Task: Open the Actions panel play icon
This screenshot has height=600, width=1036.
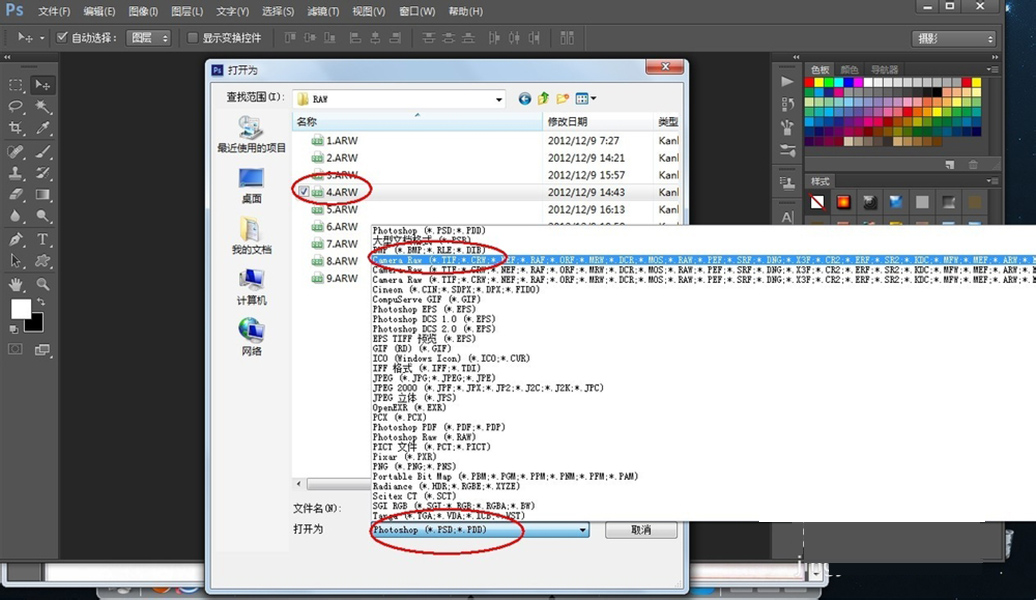Action: pos(787,81)
